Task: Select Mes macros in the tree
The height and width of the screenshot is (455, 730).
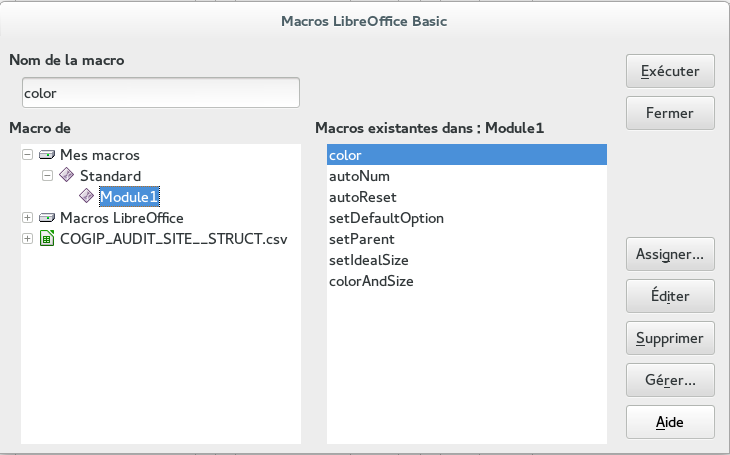Action: click(x=100, y=155)
